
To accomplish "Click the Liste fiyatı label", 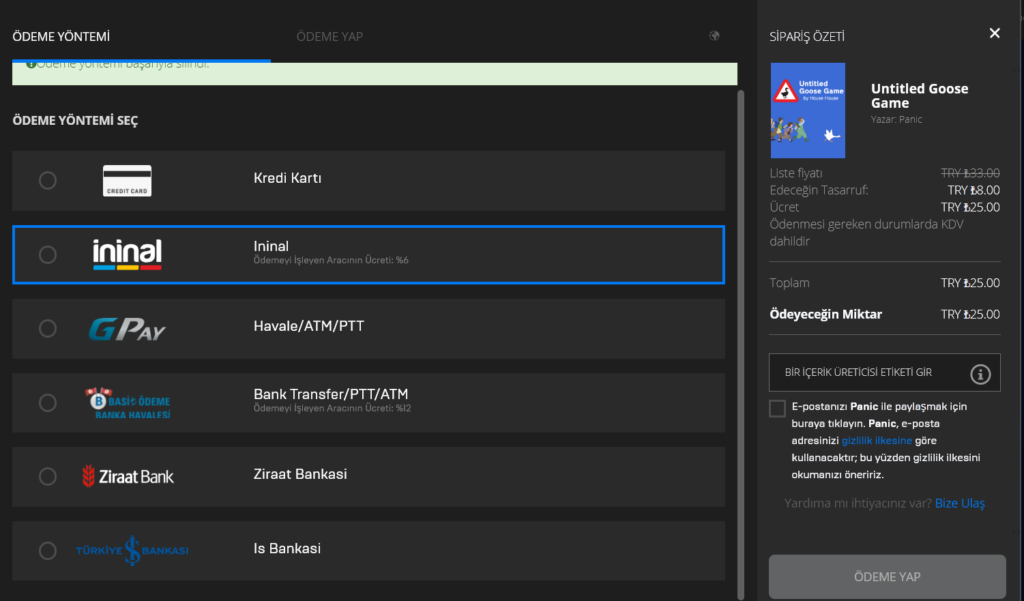I will pos(796,173).
